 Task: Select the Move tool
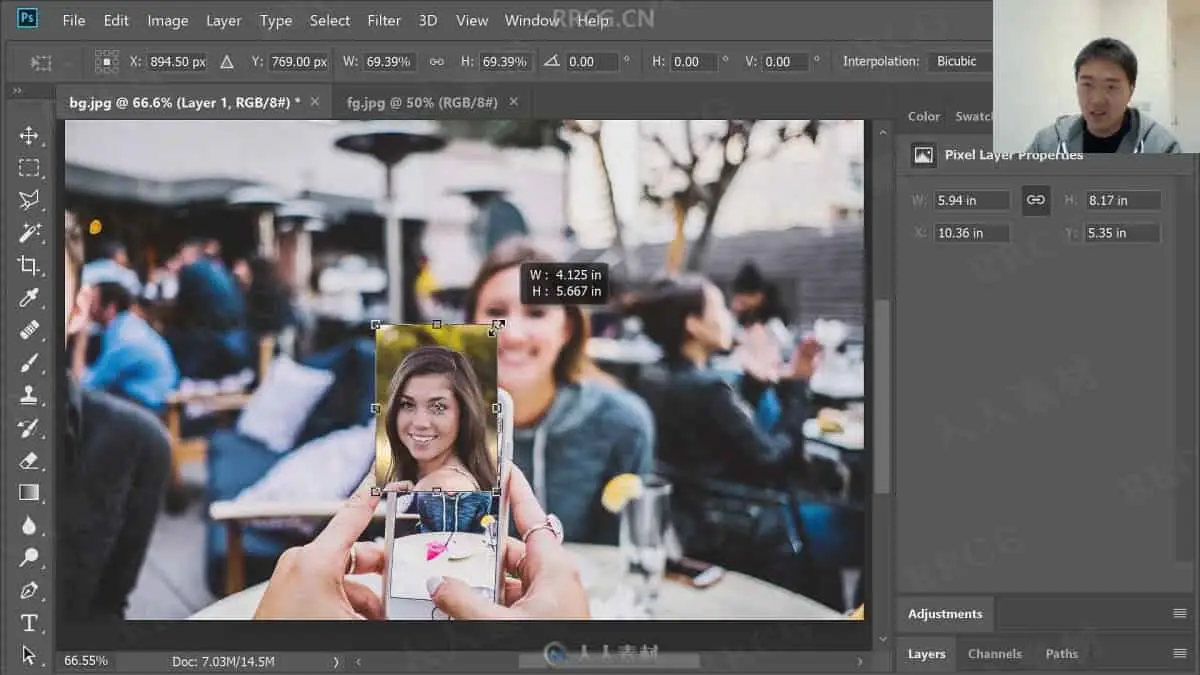click(29, 136)
